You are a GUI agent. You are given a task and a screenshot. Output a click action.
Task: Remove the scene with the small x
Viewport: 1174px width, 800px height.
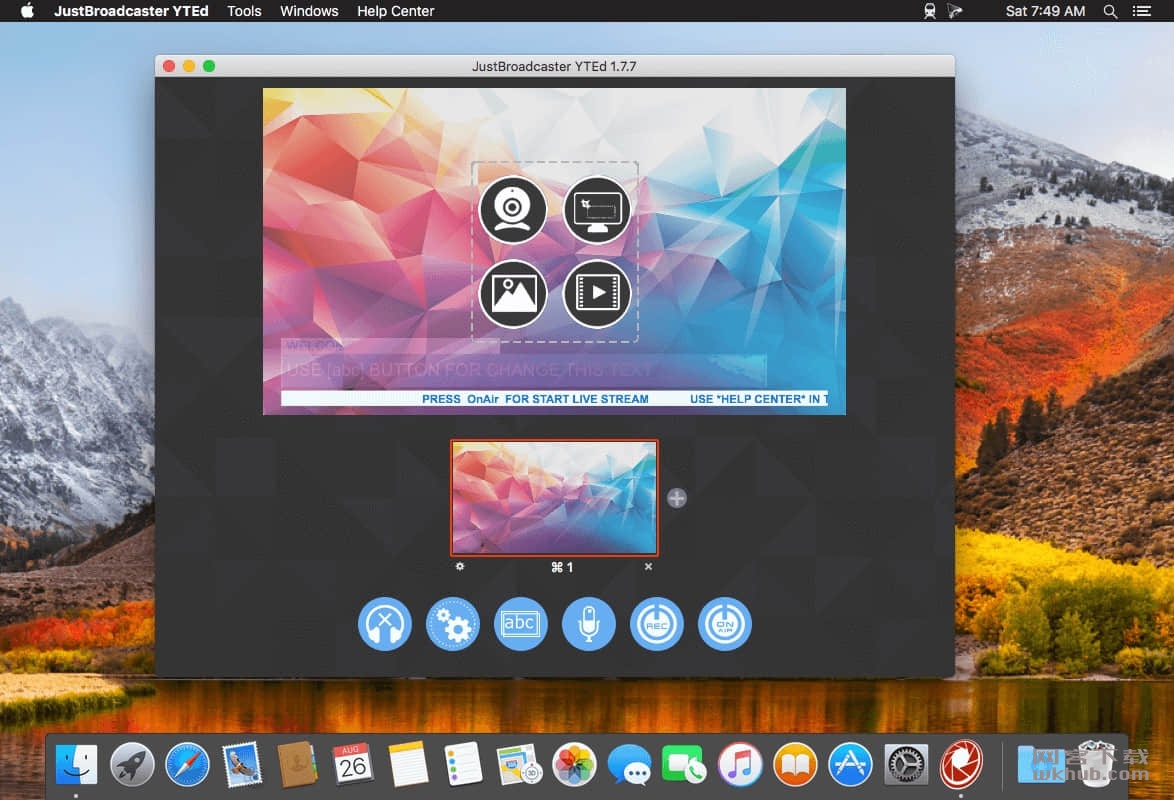point(648,567)
